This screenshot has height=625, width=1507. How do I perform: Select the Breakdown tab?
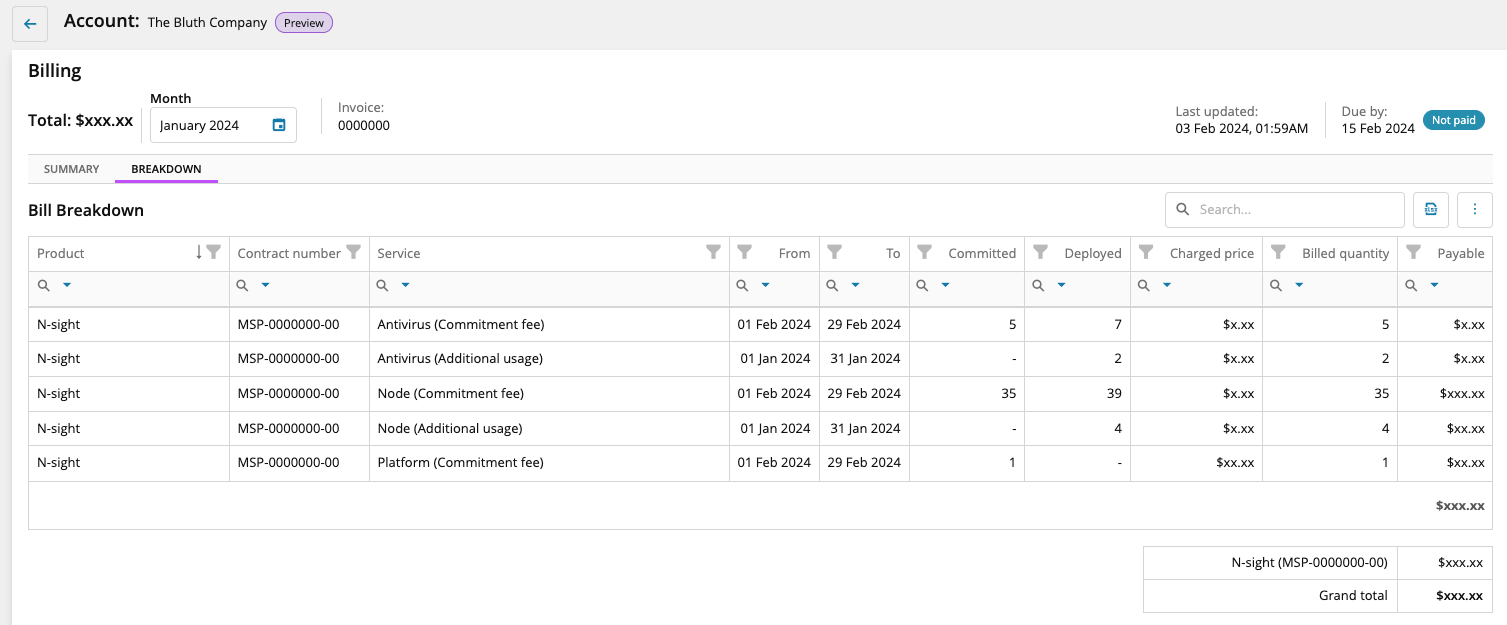166,169
